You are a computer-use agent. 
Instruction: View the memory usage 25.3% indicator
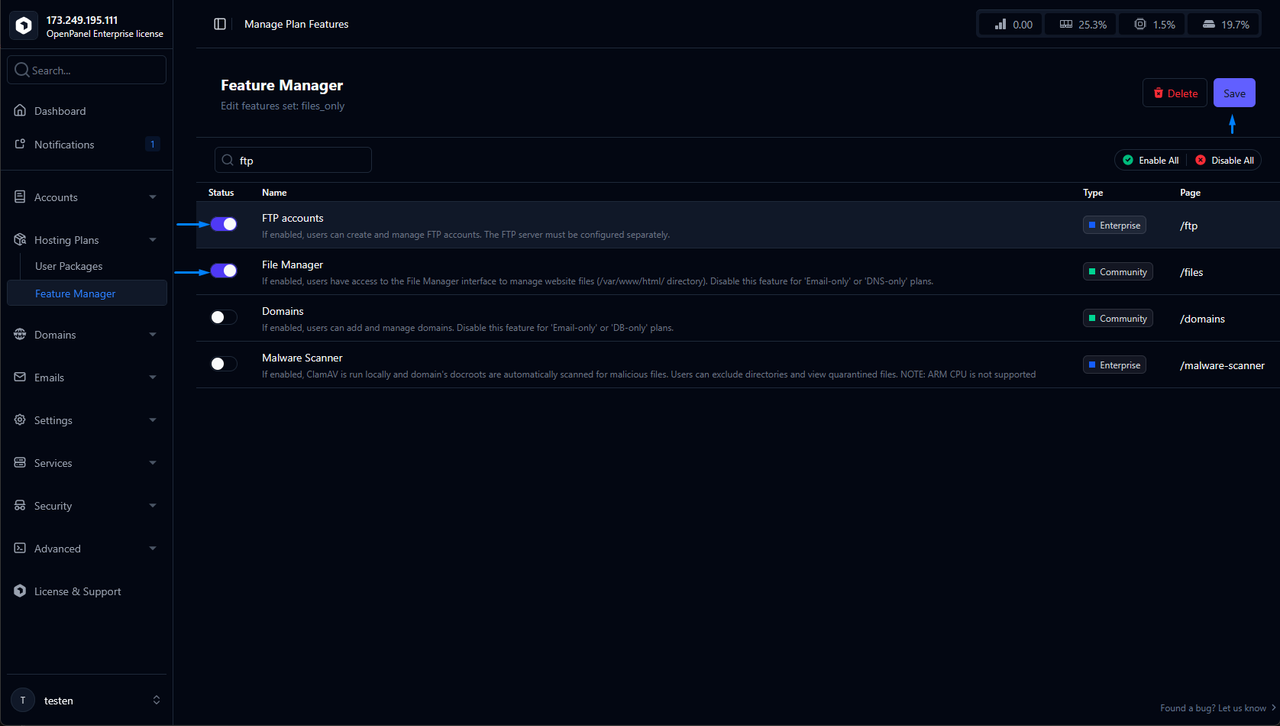1081,24
